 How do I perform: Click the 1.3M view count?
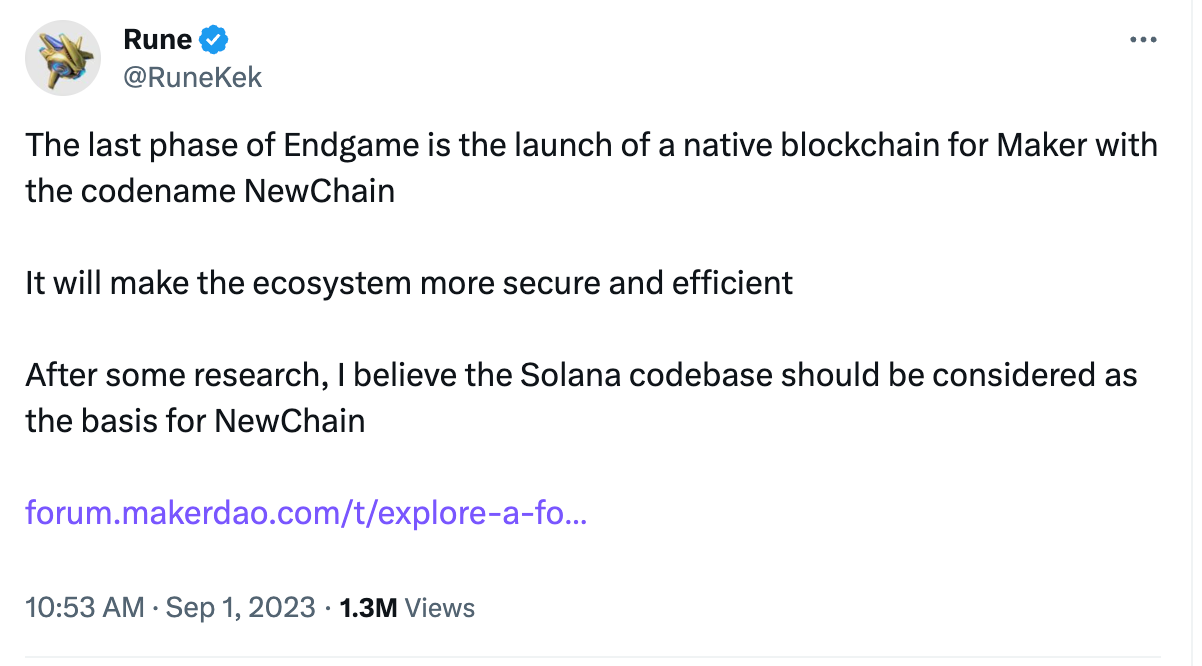tap(369, 607)
